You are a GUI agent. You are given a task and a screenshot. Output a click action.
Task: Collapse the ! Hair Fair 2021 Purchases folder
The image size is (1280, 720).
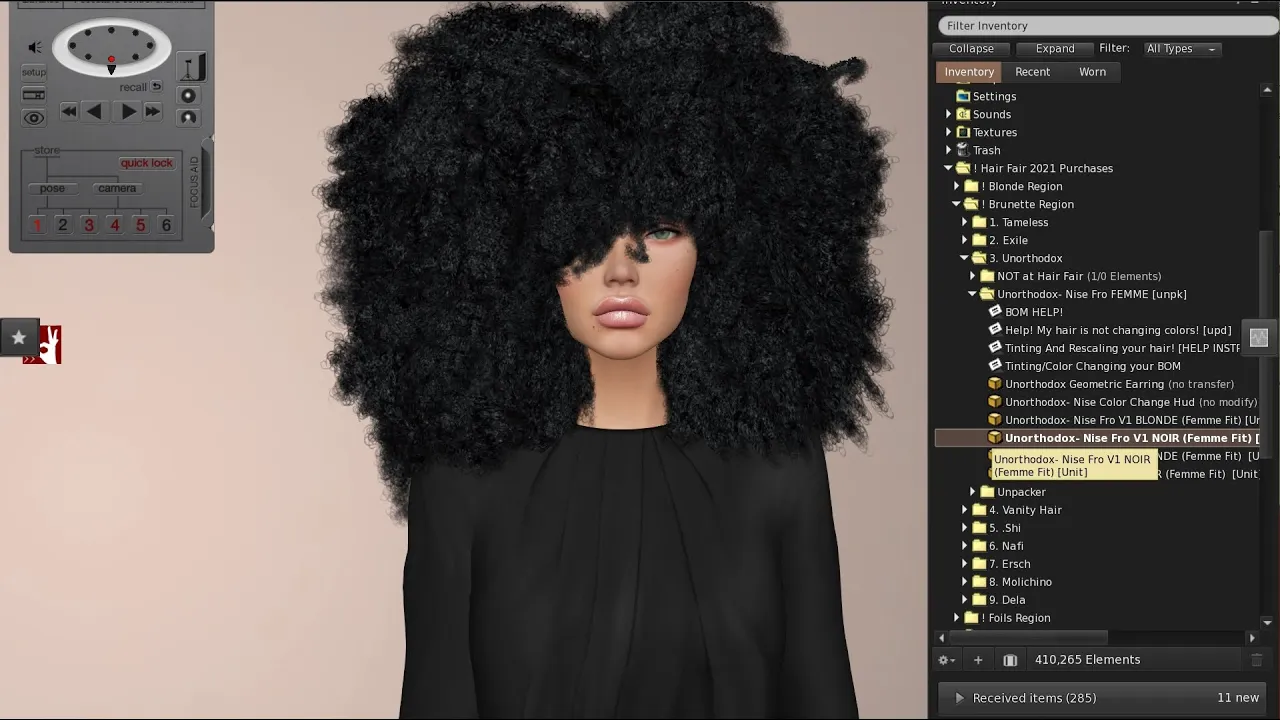(948, 169)
